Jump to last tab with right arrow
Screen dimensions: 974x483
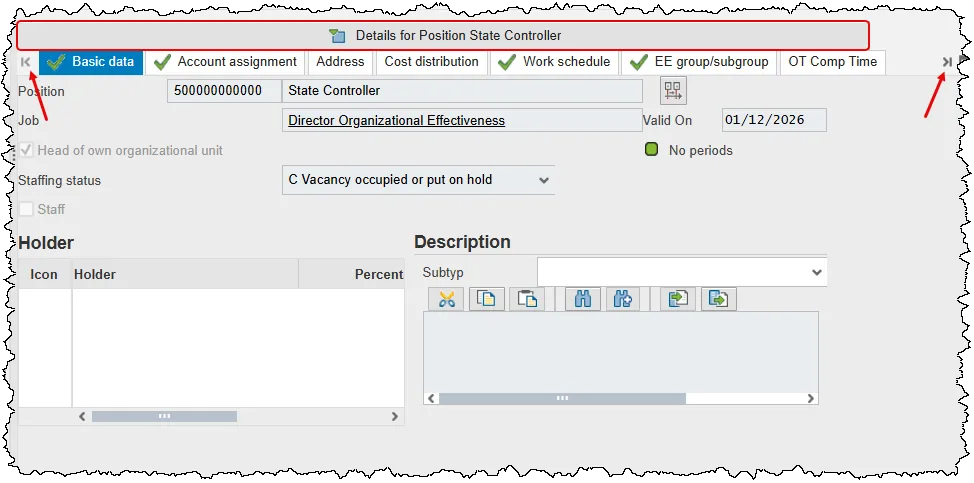point(947,61)
